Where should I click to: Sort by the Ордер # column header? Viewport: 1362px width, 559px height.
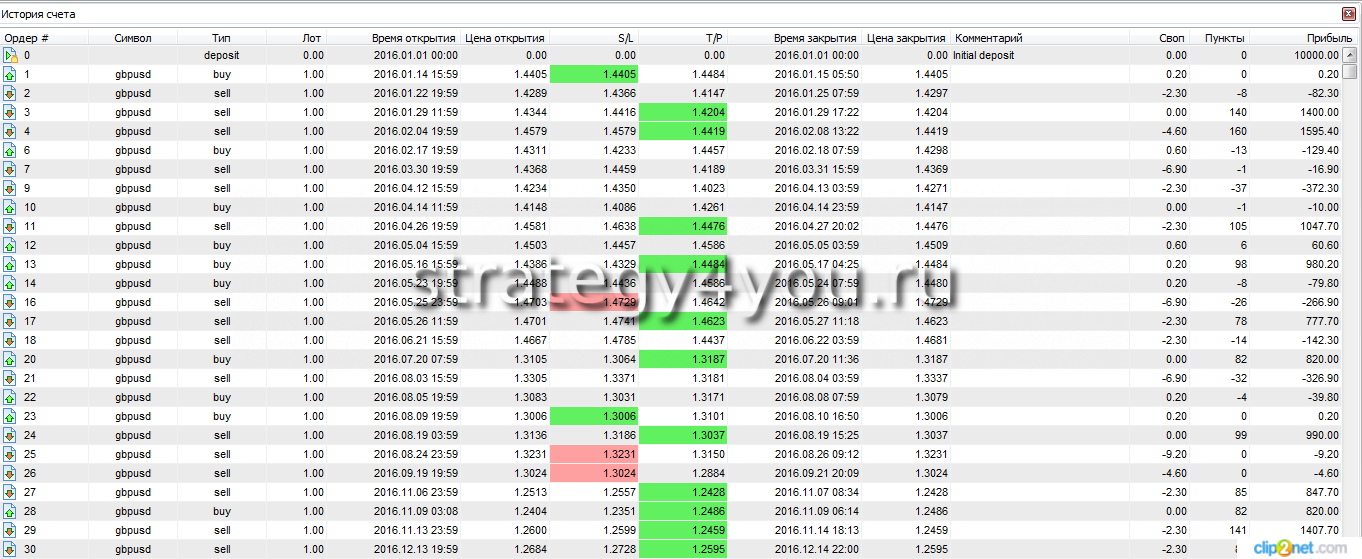[27, 38]
